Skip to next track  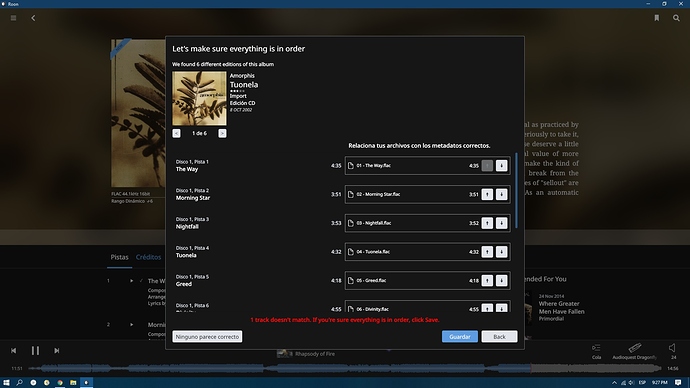56,351
